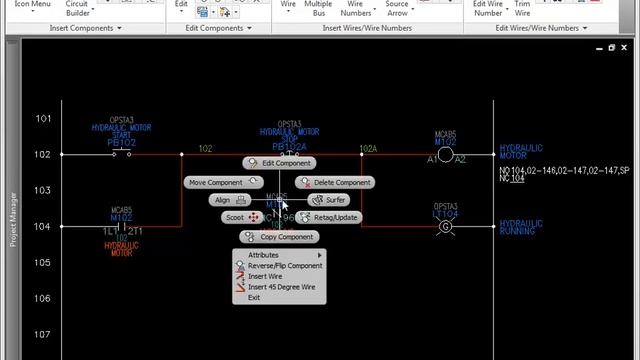
Task: Select Insert Wire from context menu
Action: (x=279, y=276)
